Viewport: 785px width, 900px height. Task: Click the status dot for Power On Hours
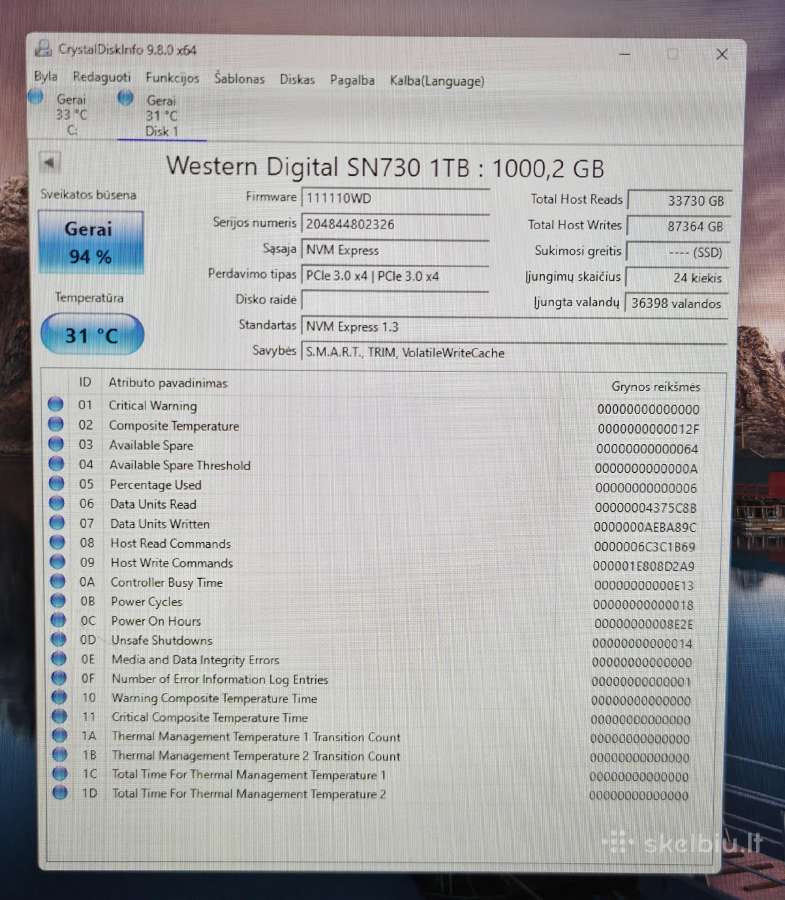[x=59, y=620]
